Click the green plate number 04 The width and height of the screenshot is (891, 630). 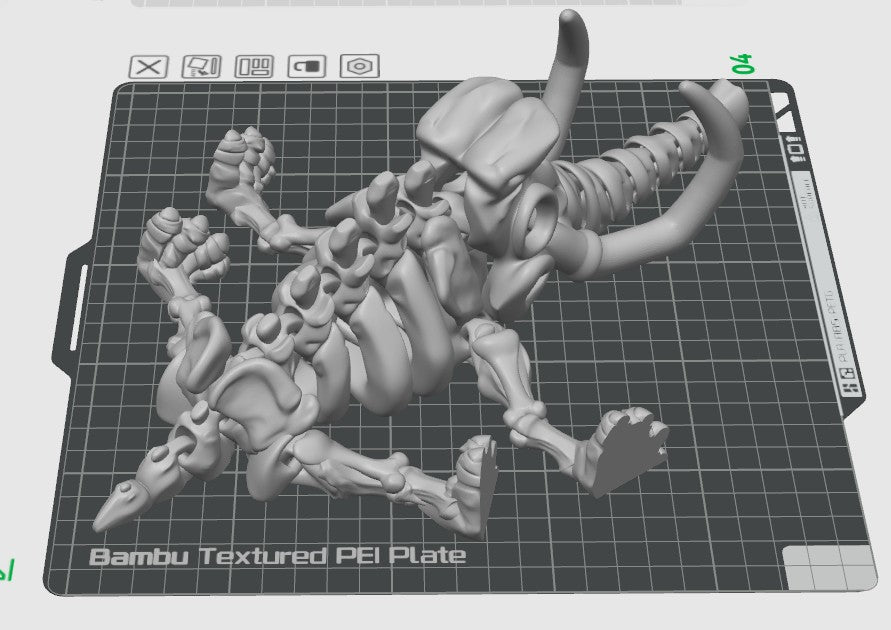coord(743,63)
